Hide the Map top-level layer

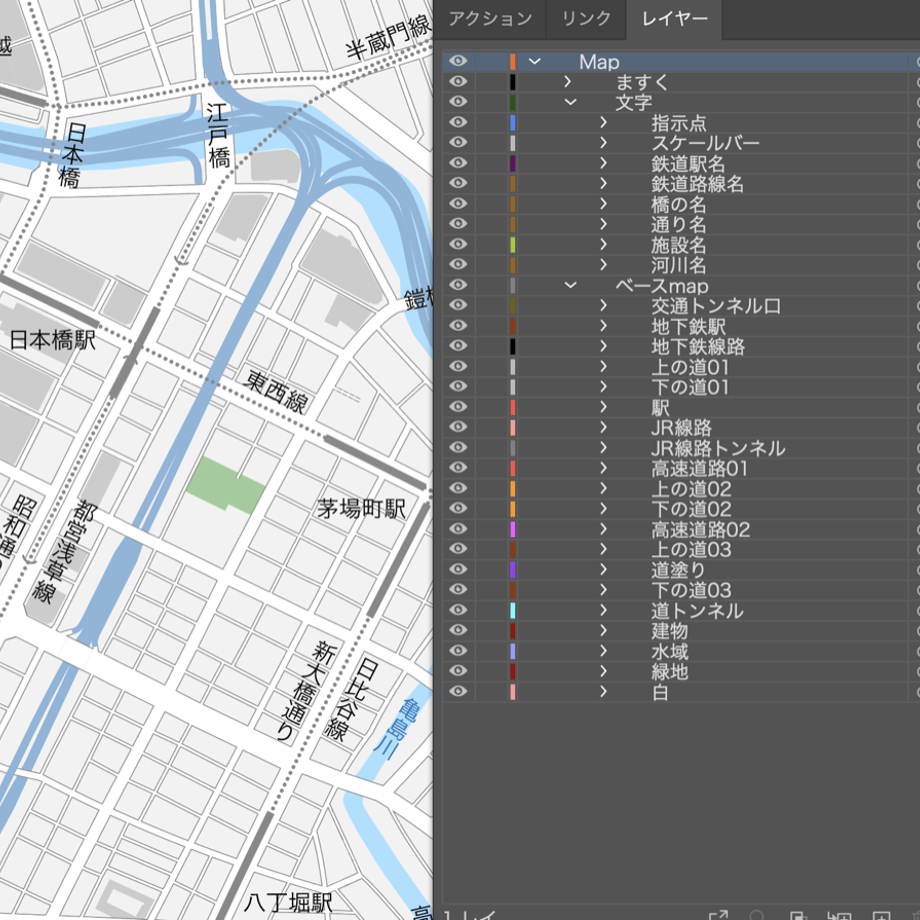tap(458, 61)
